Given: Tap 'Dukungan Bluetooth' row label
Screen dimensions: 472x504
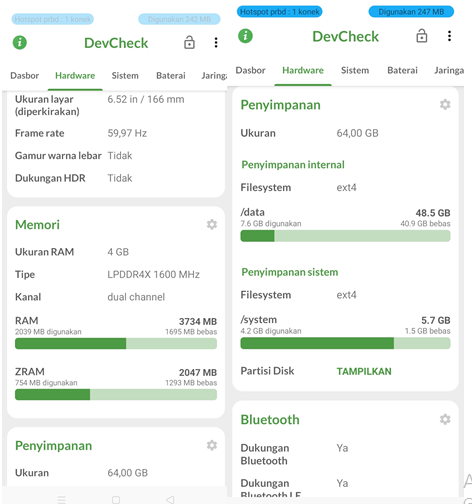Looking at the screenshot, I should coord(265,454).
